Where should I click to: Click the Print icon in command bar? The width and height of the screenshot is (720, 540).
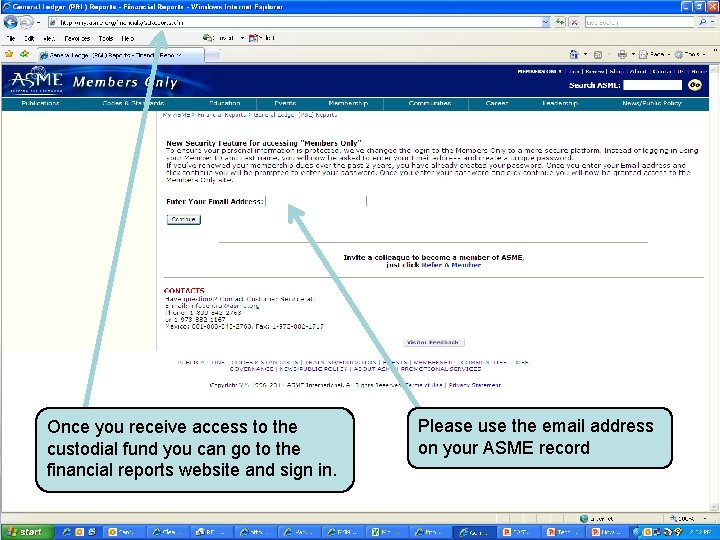622,55
